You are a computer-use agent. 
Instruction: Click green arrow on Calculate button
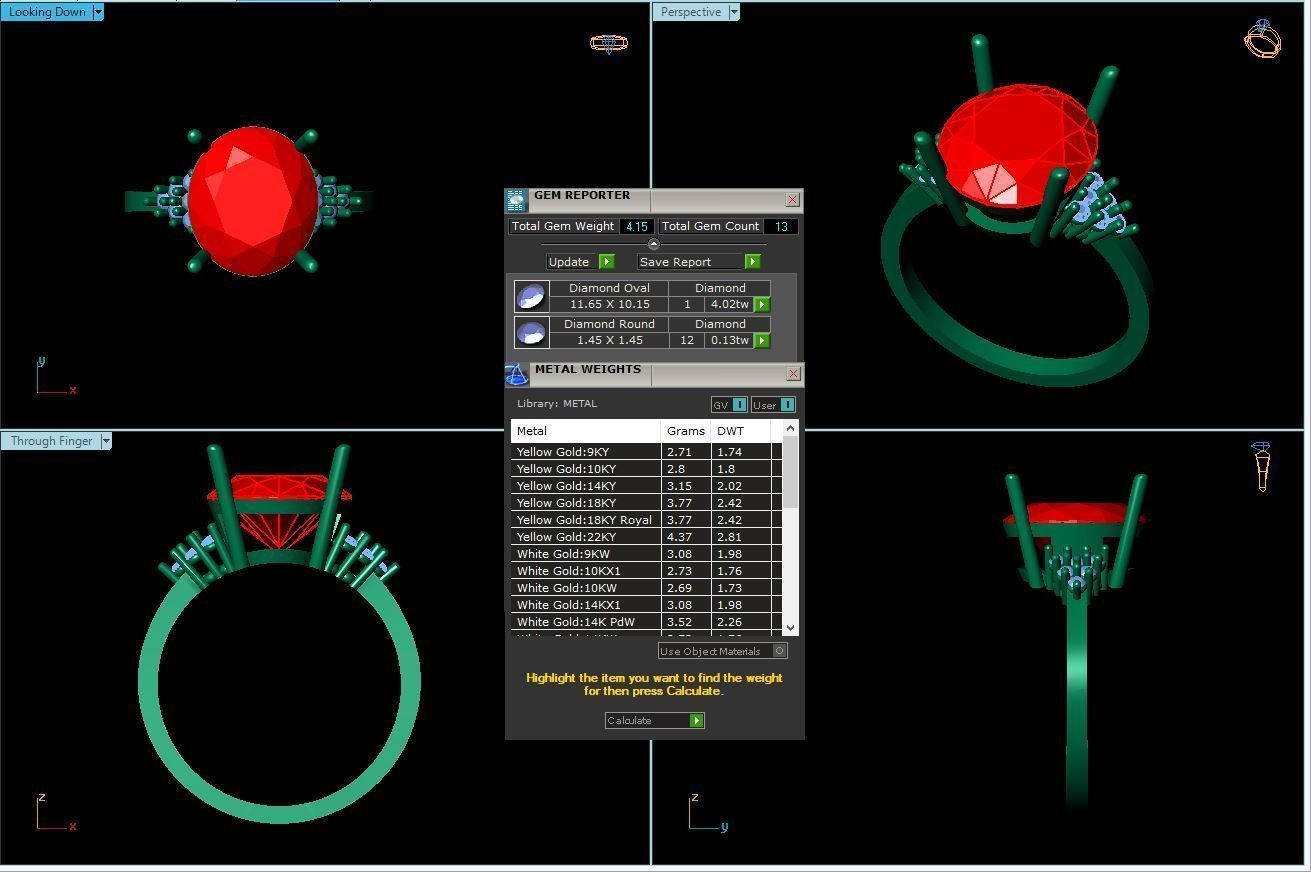click(x=696, y=720)
